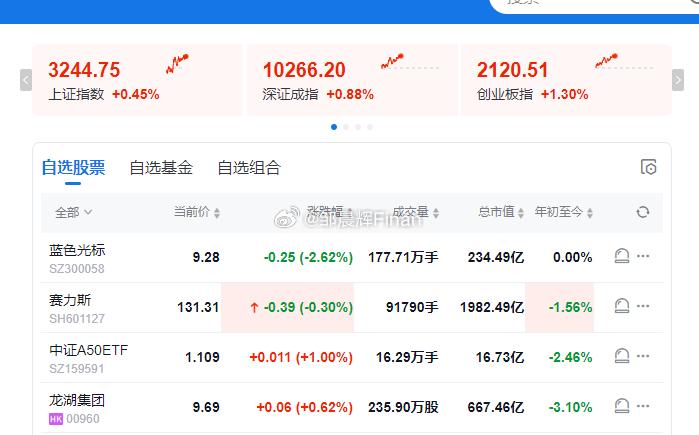Click the previous index carousel arrow

coord(26,80)
